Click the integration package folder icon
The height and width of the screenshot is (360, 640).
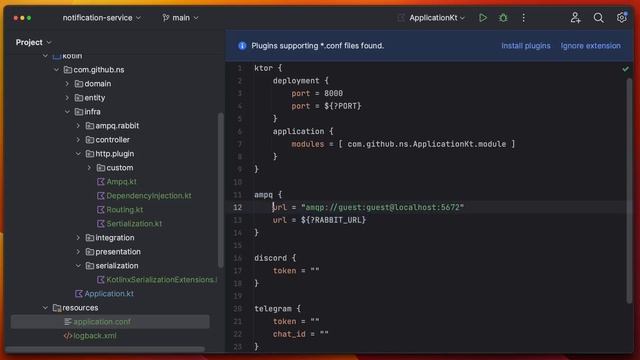coord(90,238)
